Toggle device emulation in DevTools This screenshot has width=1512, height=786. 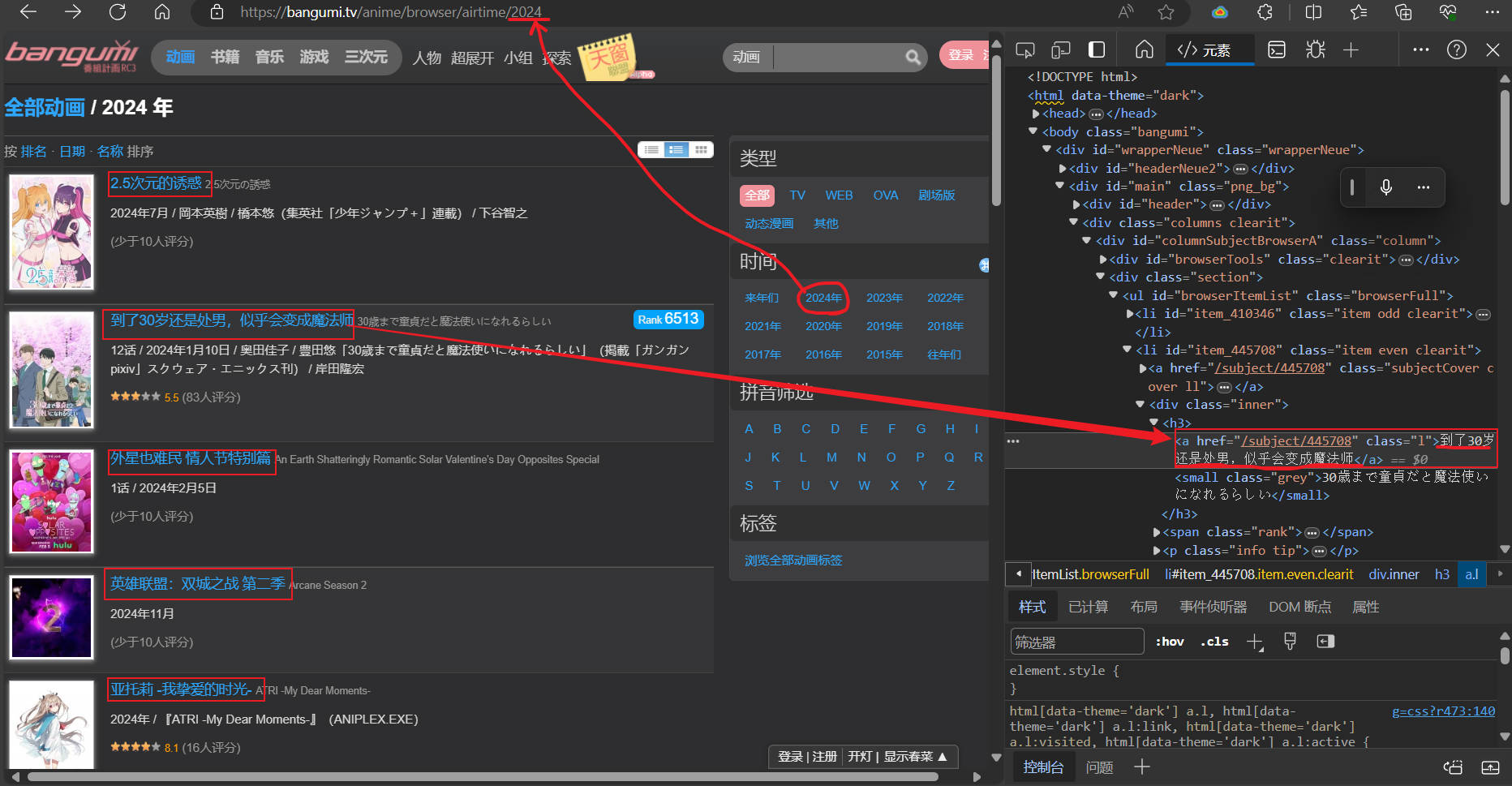[x=1060, y=50]
